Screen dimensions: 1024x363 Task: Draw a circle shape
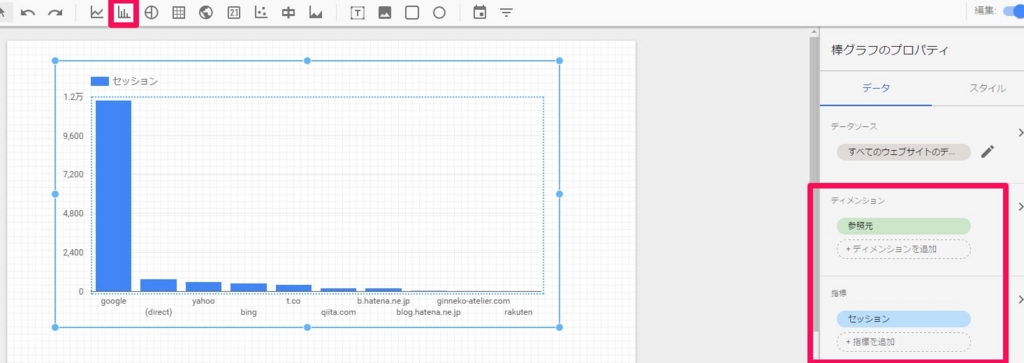click(440, 13)
